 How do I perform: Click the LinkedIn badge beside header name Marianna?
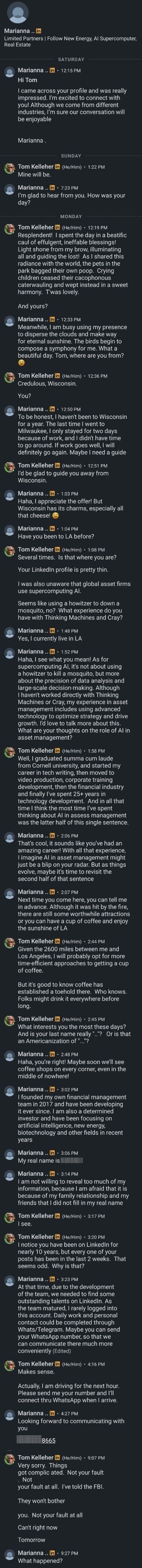pos(40,30)
